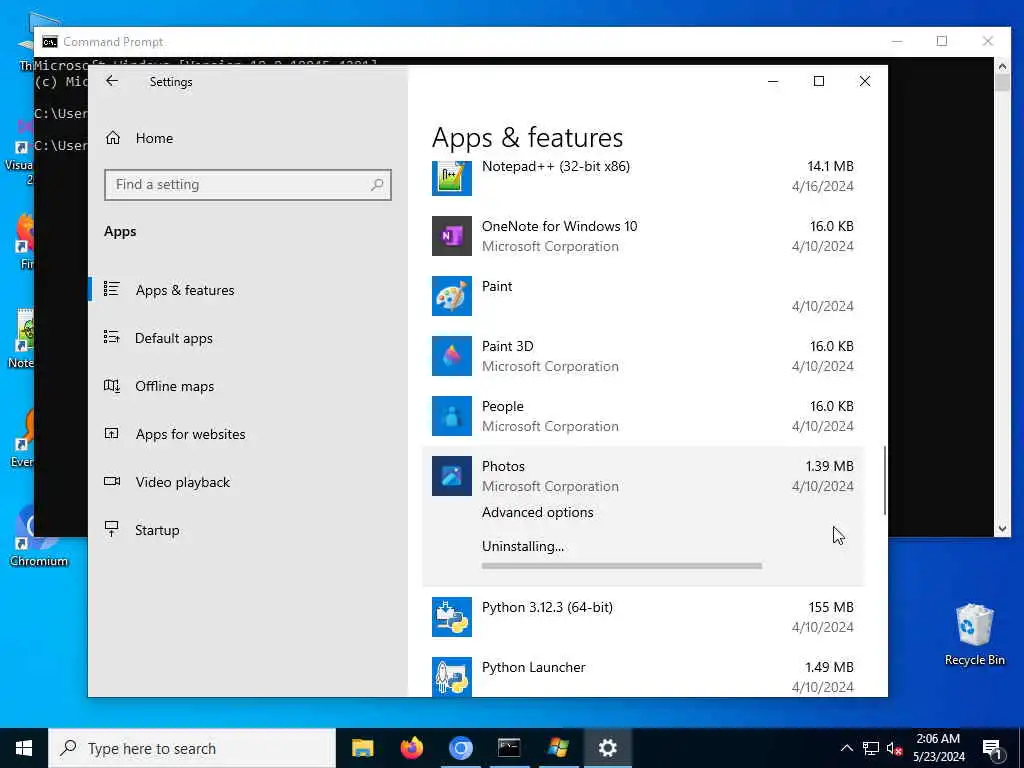This screenshot has width=1024, height=768.
Task: Click the Apps list scrollbar thumb
Action: 885,481
